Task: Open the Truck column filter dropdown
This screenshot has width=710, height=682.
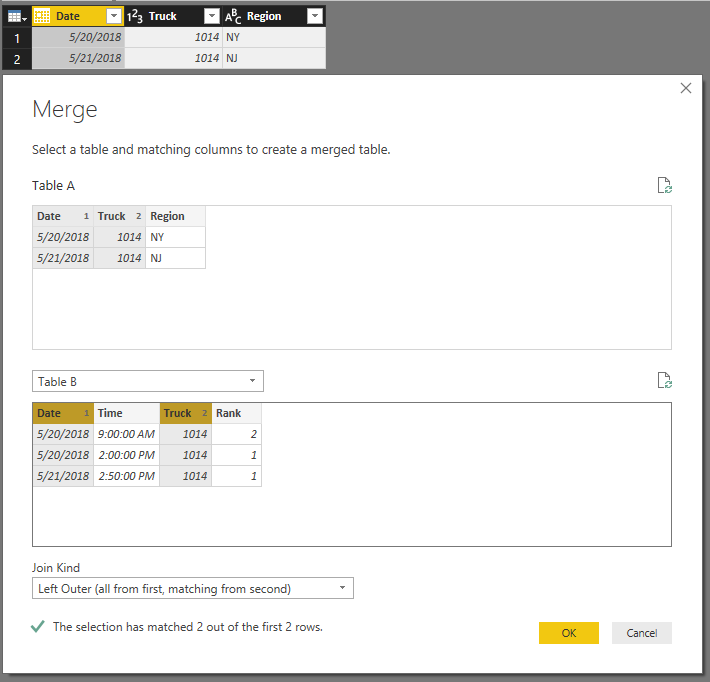Action: tap(211, 16)
